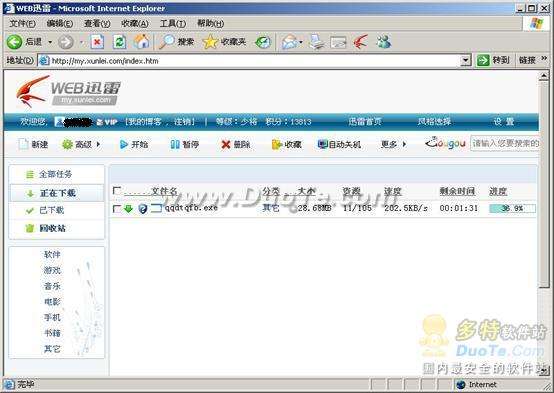Viewport: 554px width, 393px height.
Task: Click 转到 Go button
Action: coord(493,60)
